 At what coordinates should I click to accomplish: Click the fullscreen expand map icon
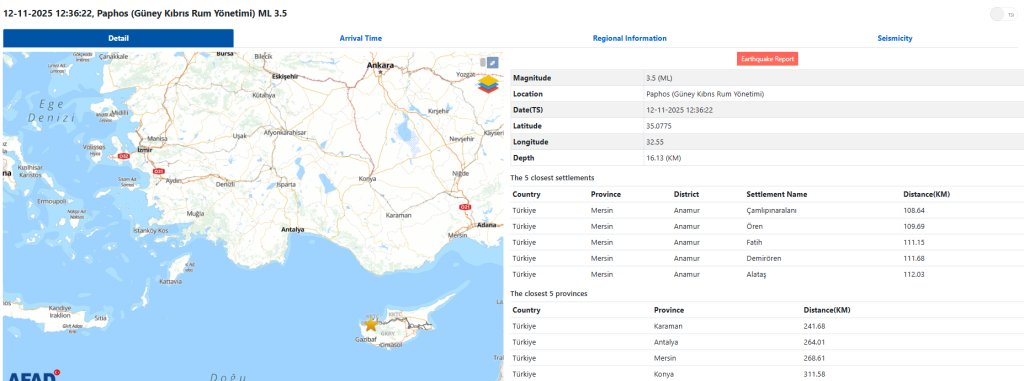click(492, 63)
